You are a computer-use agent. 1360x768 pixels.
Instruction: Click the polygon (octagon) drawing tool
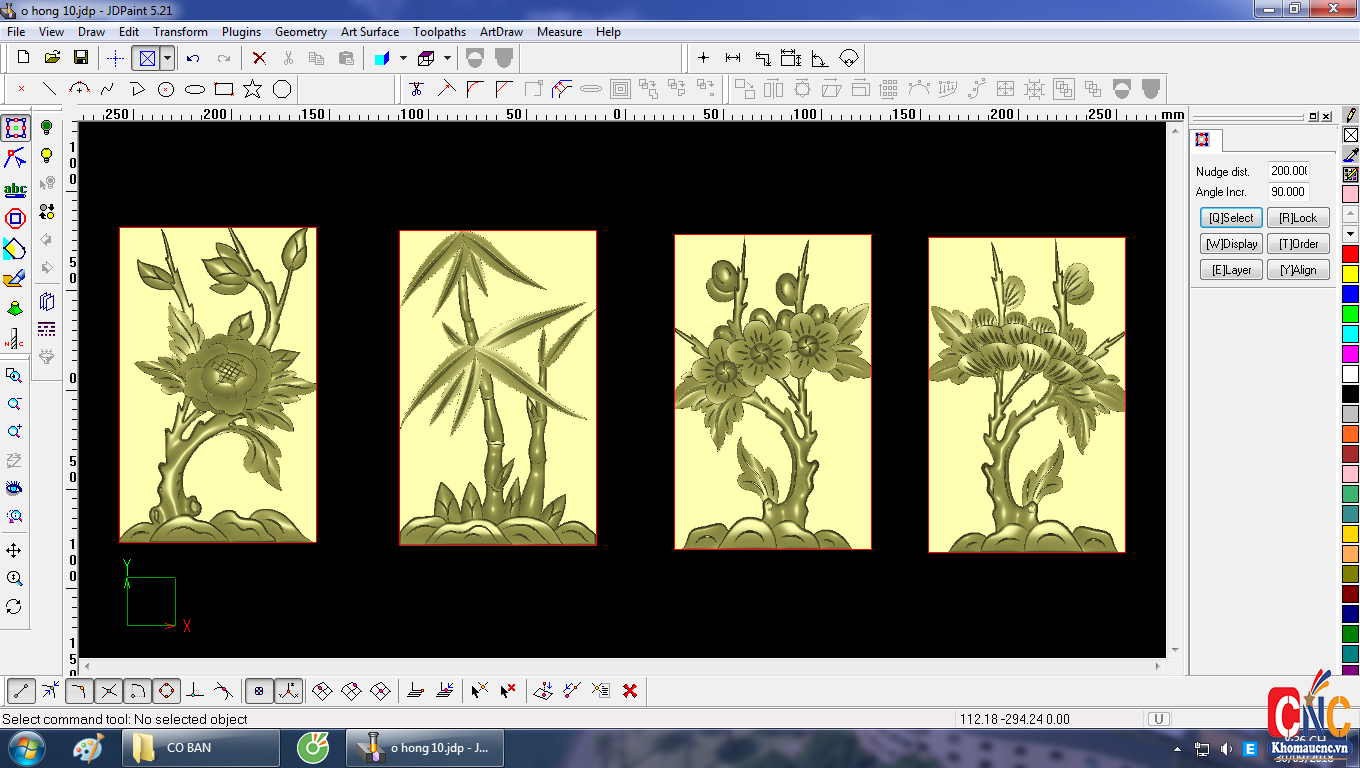(x=282, y=89)
